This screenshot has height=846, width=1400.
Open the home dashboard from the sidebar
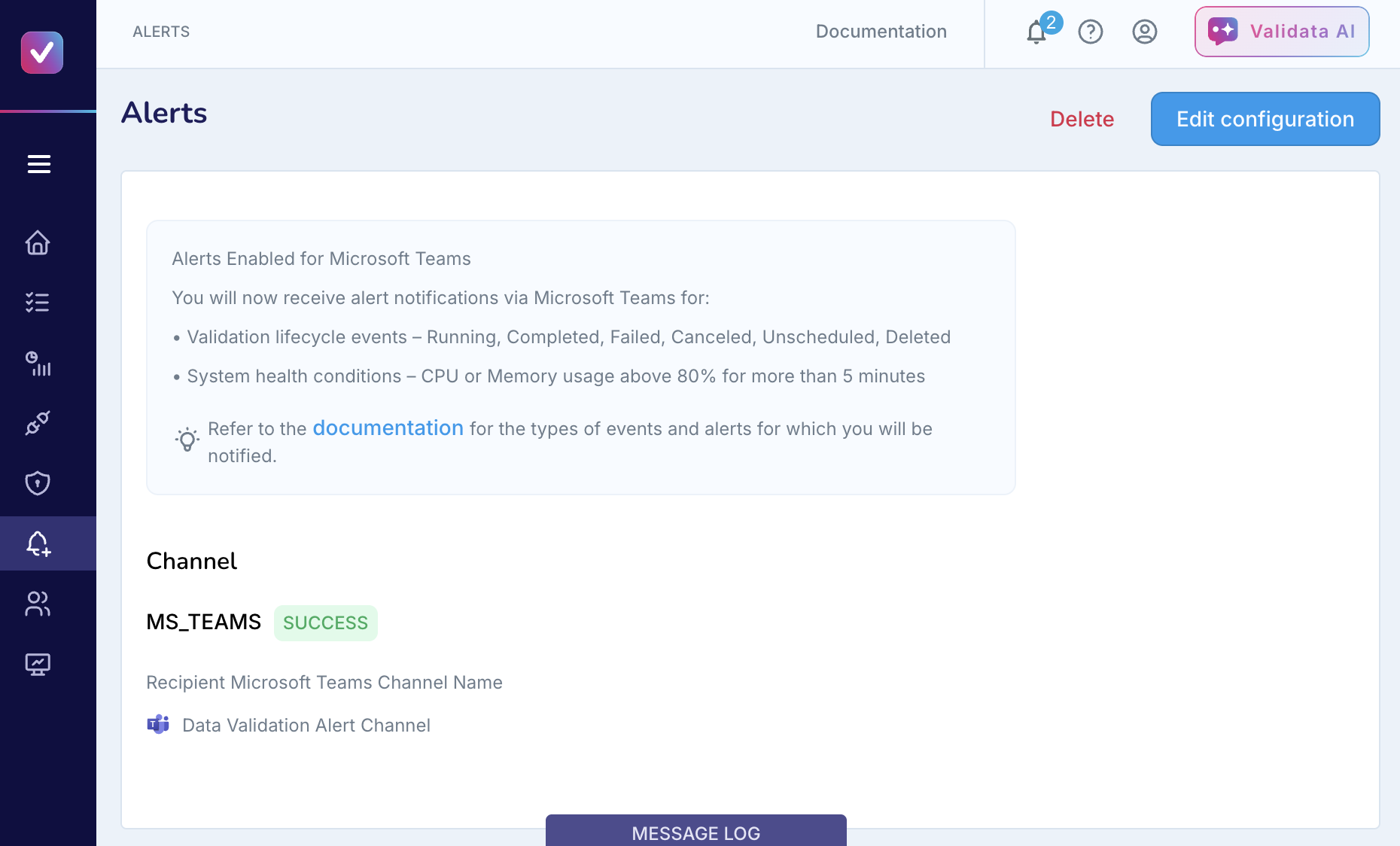[37, 243]
